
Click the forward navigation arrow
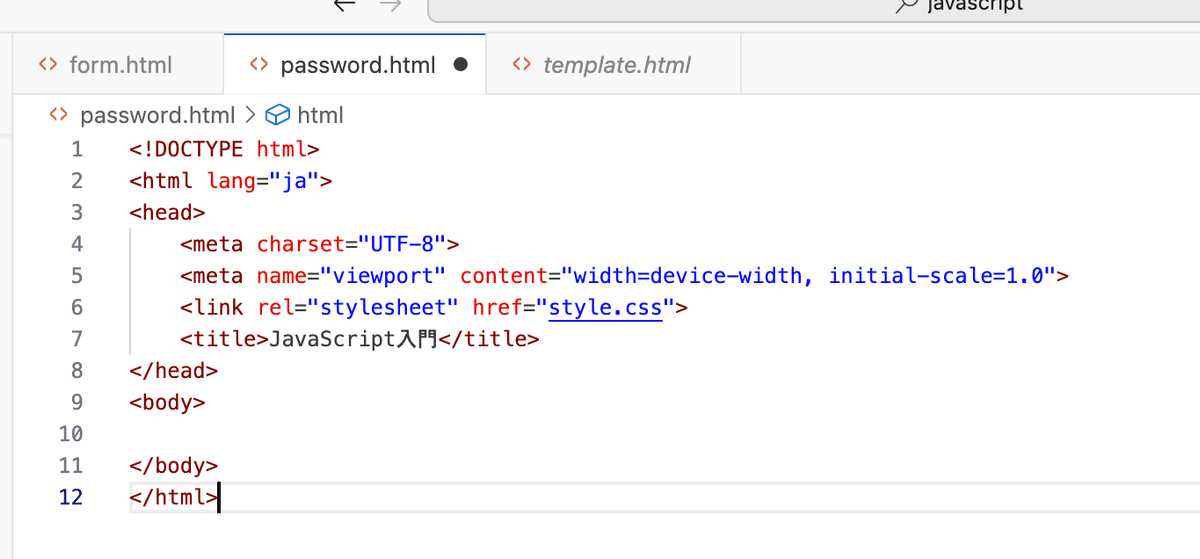click(x=391, y=5)
